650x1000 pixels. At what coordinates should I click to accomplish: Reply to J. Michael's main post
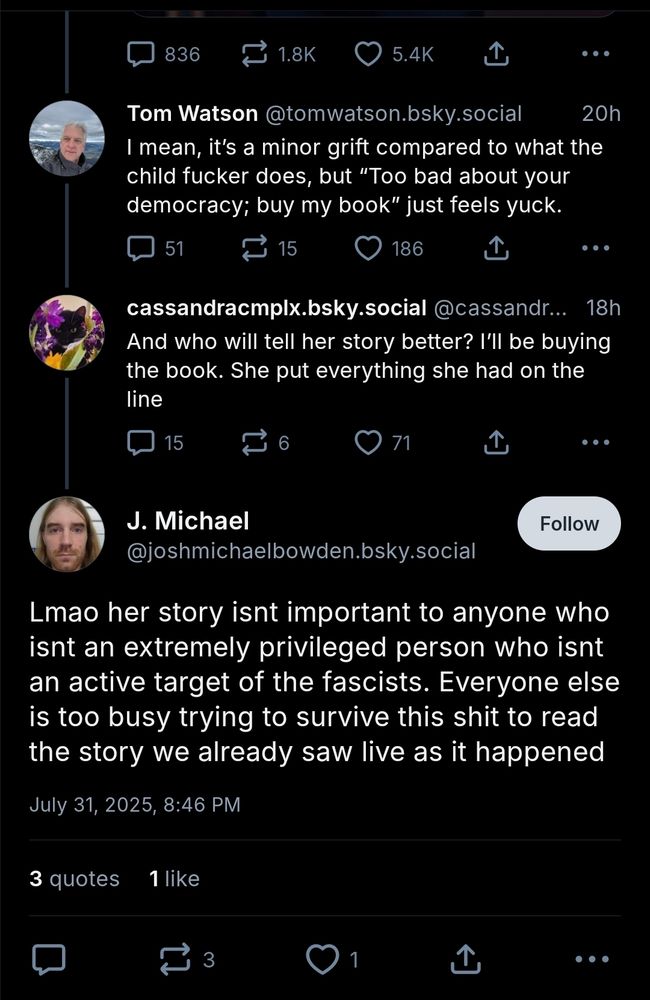coord(46,960)
